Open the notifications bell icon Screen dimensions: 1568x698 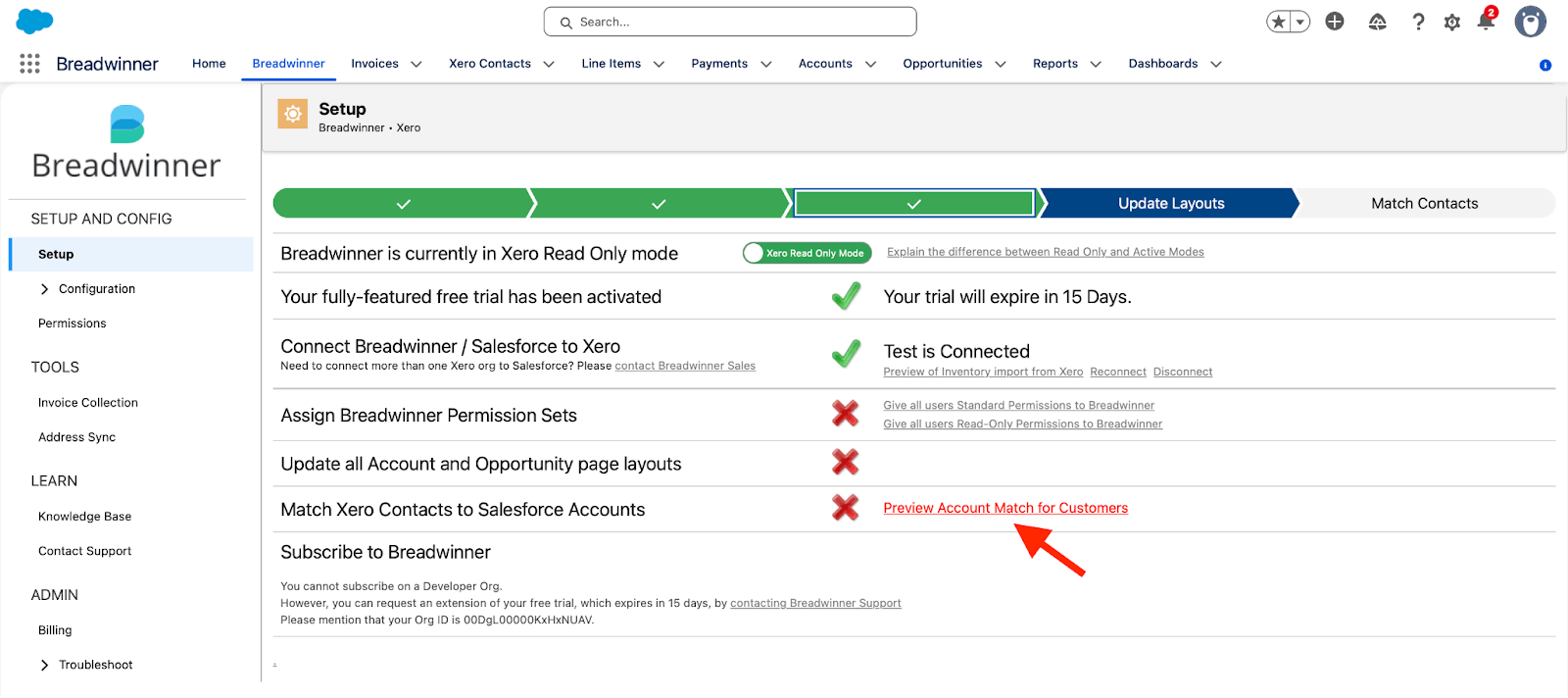coord(1486,22)
